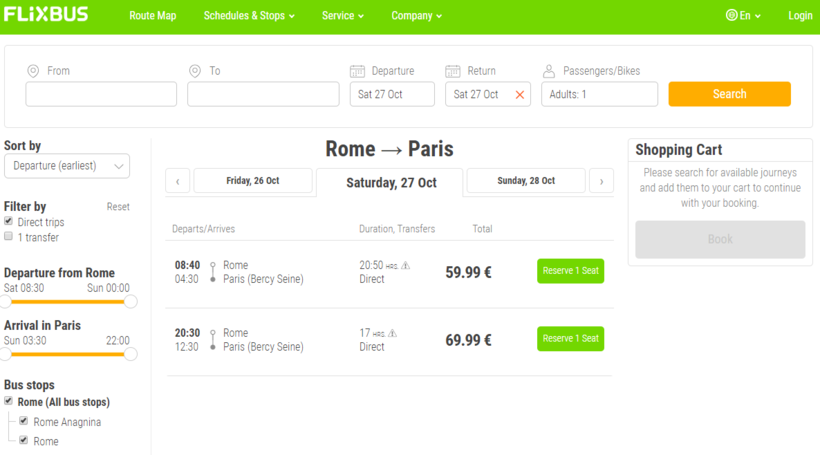The height and width of the screenshot is (455, 820).
Task: Reserve 1 seat on 59.99 € trip
Action: tap(570, 271)
